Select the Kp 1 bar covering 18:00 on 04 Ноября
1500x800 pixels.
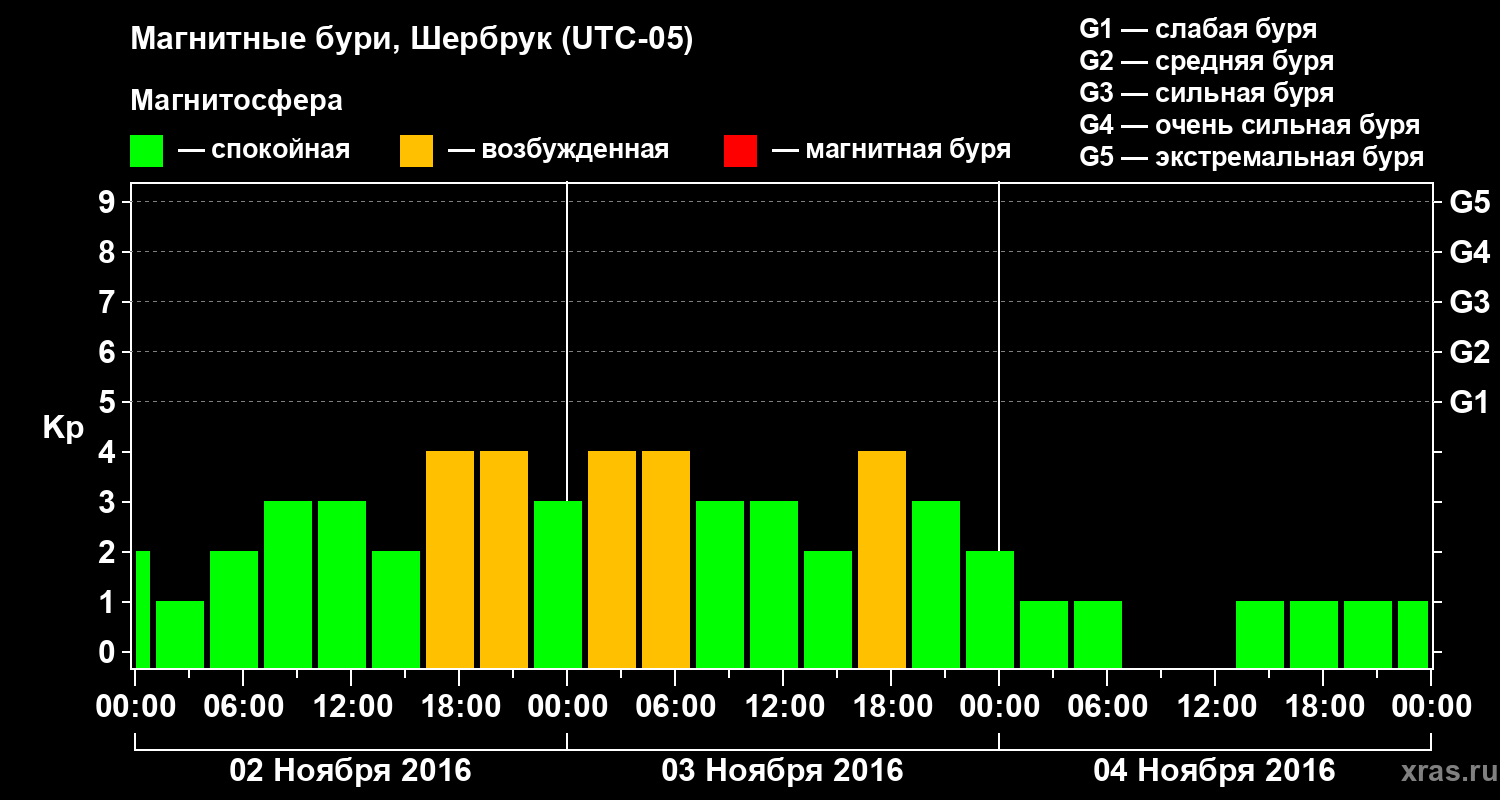[x=1314, y=635]
